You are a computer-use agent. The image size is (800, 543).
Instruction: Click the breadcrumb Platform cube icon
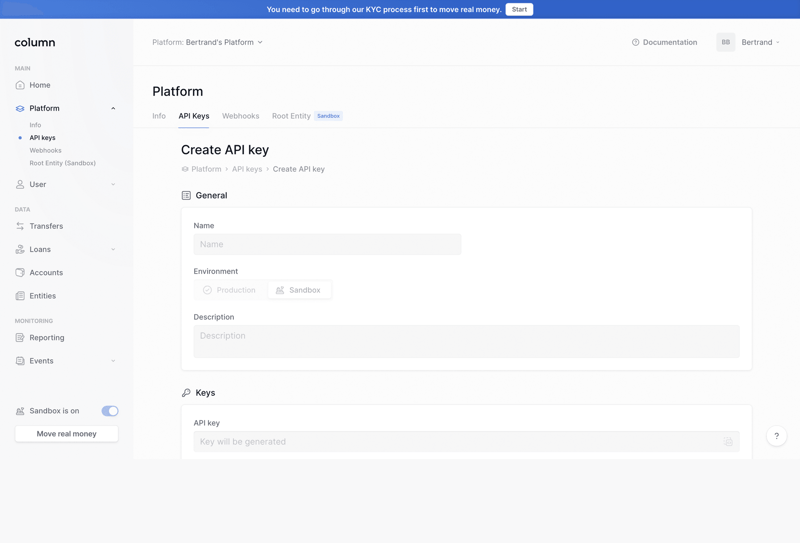(x=185, y=169)
